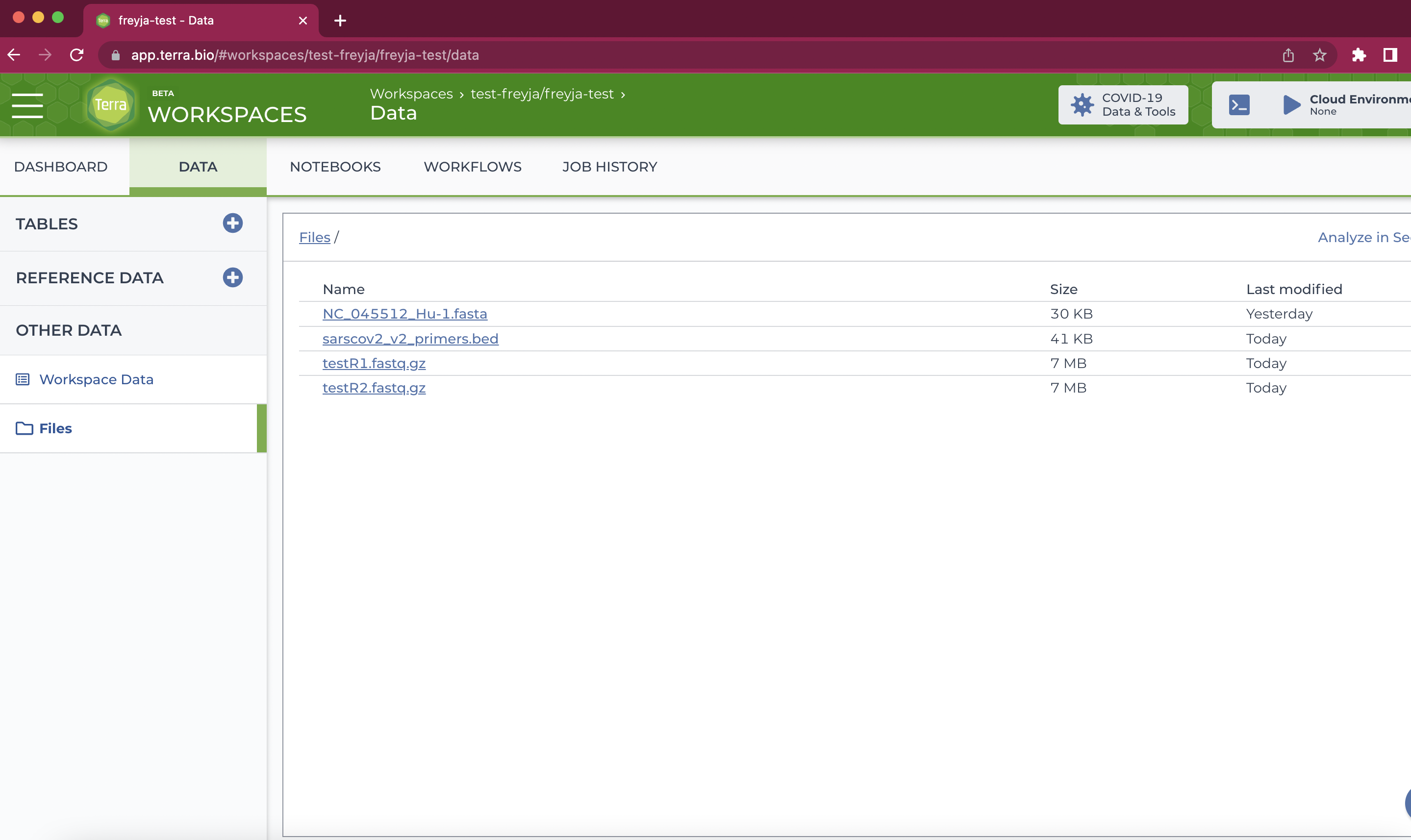Click the Yesterday modified date
Image resolution: width=1411 pixels, height=840 pixels.
click(1279, 314)
